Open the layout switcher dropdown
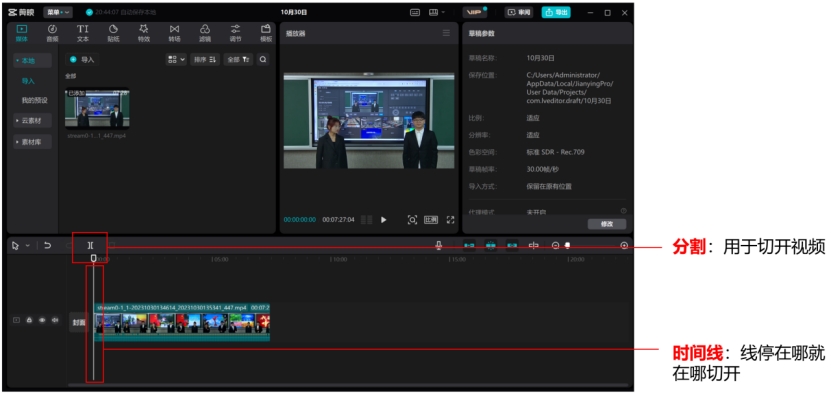The width and height of the screenshot is (831, 395). click(x=436, y=12)
